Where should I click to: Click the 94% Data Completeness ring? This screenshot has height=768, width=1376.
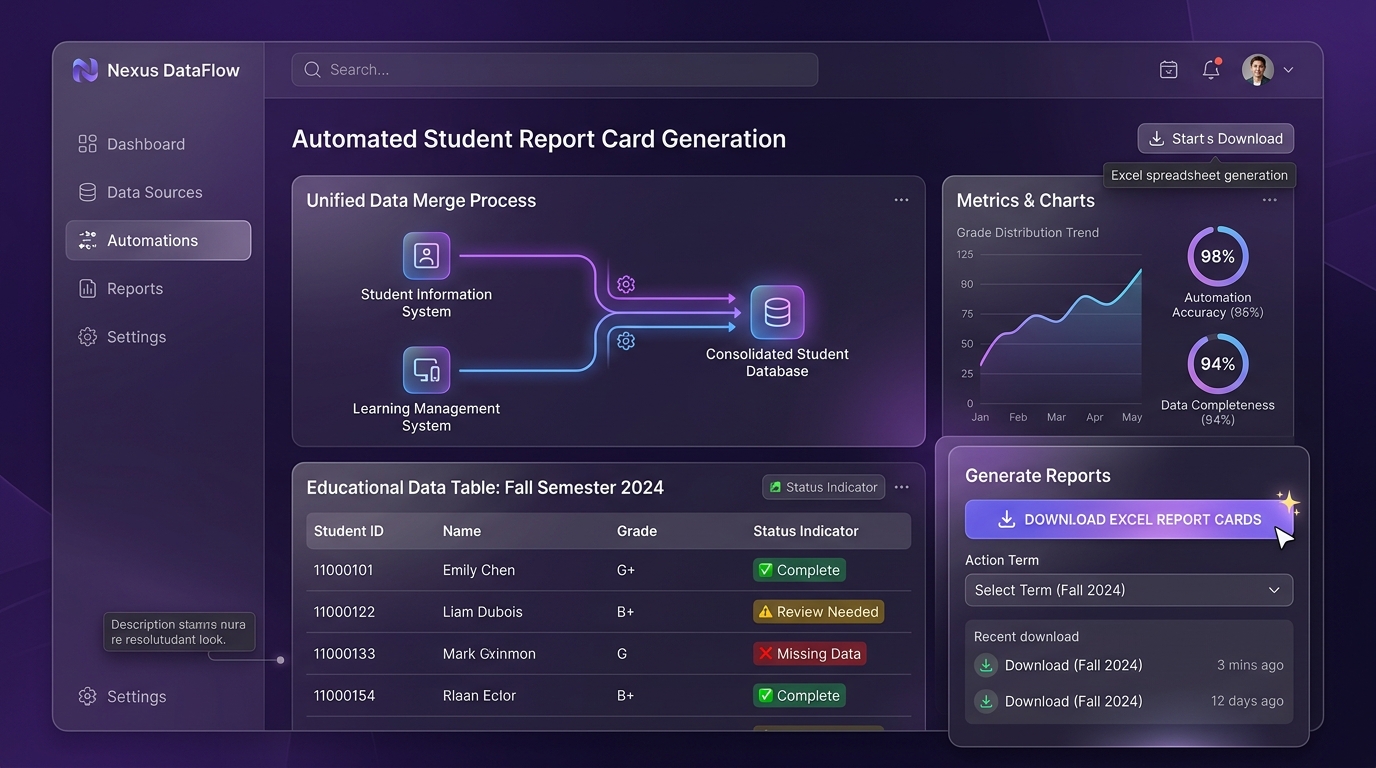pyautogui.click(x=1218, y=364)
